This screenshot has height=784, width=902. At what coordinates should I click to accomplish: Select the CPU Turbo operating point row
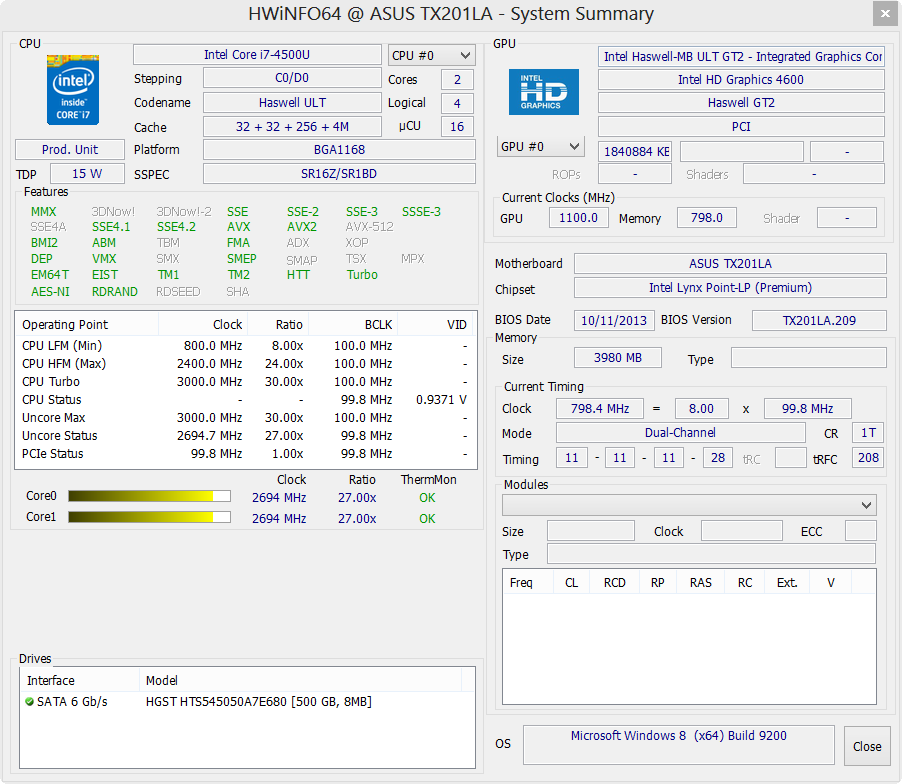pos(246,381)
